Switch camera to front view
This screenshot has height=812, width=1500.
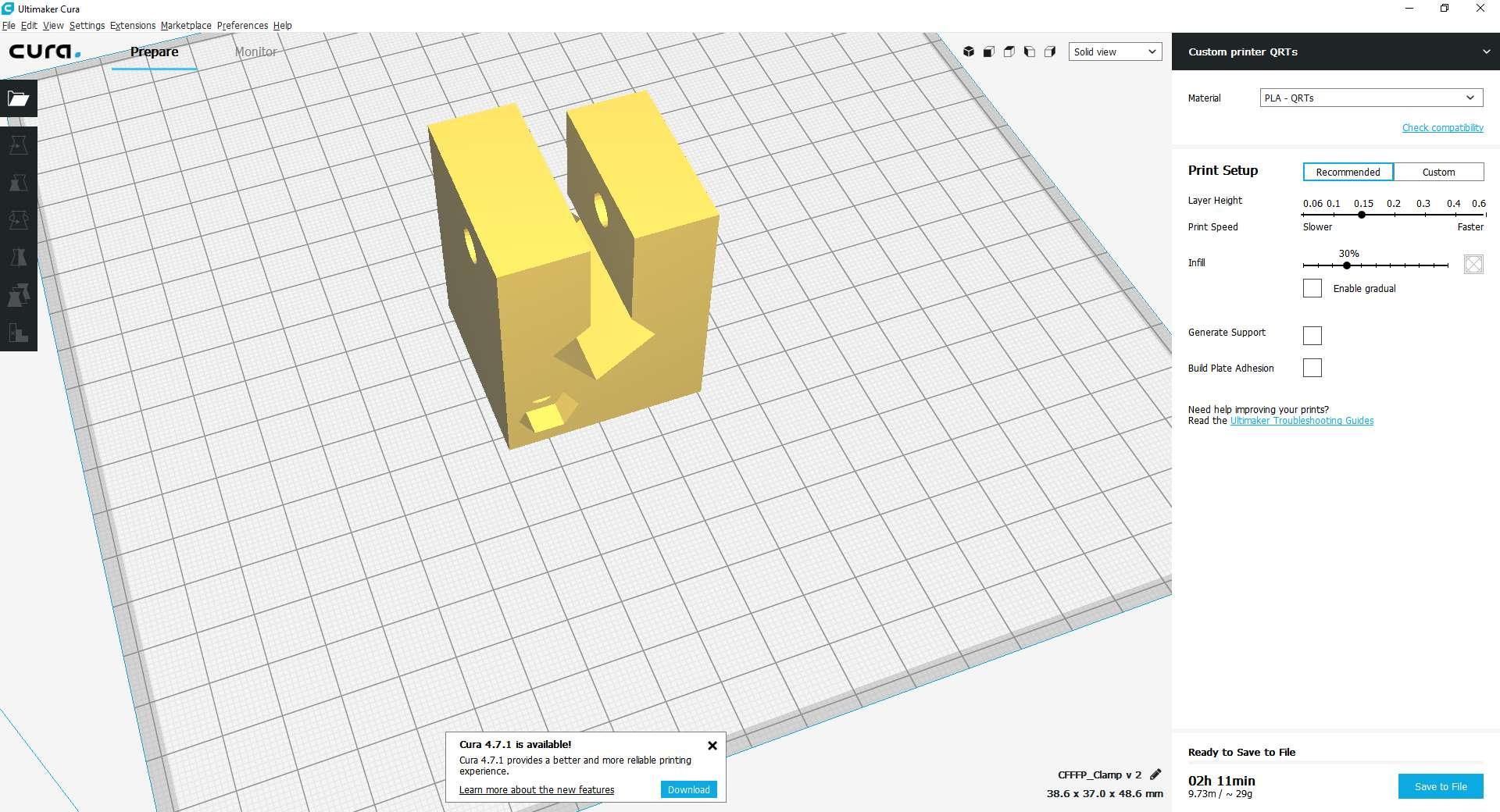tap(989, 52)
